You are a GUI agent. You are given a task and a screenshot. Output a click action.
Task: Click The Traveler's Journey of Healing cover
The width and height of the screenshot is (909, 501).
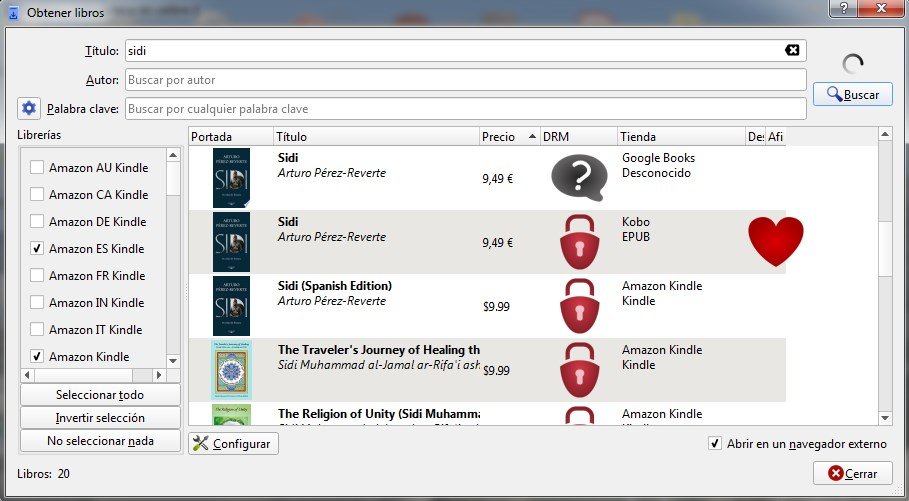231,370
